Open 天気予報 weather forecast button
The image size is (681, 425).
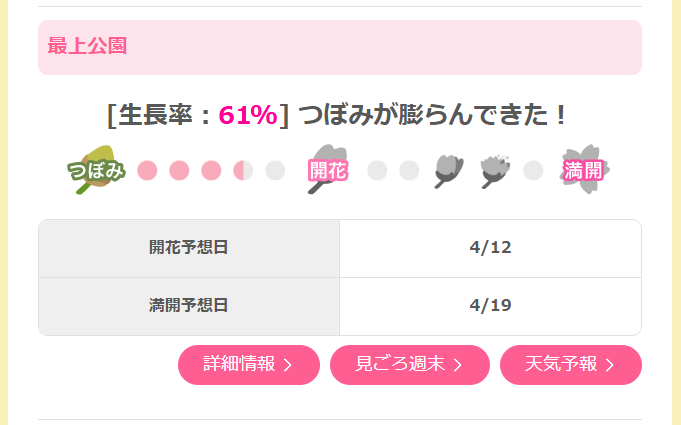click(x=570, y=364)
